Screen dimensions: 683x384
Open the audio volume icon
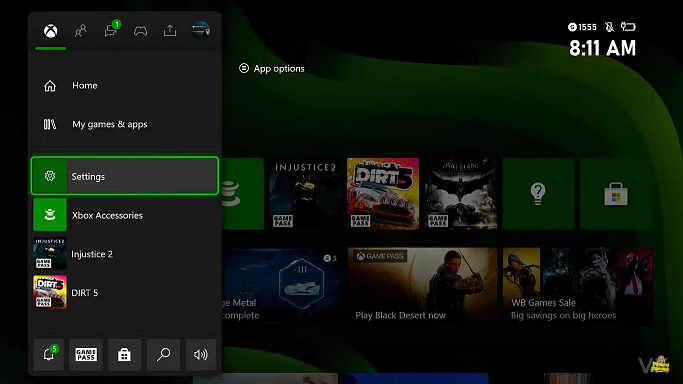click(x=201, y=354)
